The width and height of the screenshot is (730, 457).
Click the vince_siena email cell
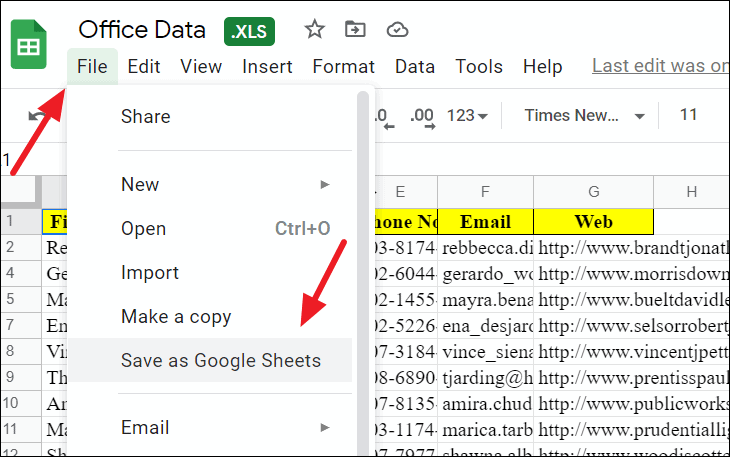click(485, 352)
